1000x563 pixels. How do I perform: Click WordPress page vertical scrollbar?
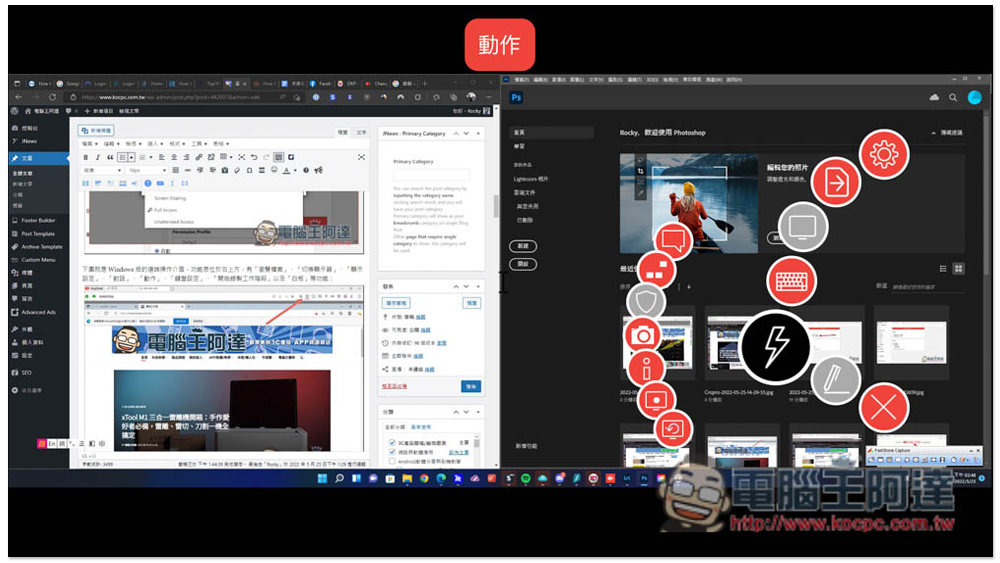click(x=496, y=206)
